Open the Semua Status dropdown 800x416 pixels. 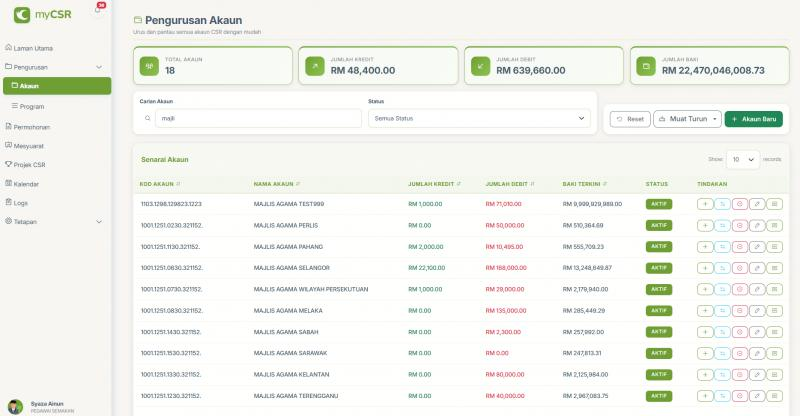pyautogui.click(x=479, y=118)
